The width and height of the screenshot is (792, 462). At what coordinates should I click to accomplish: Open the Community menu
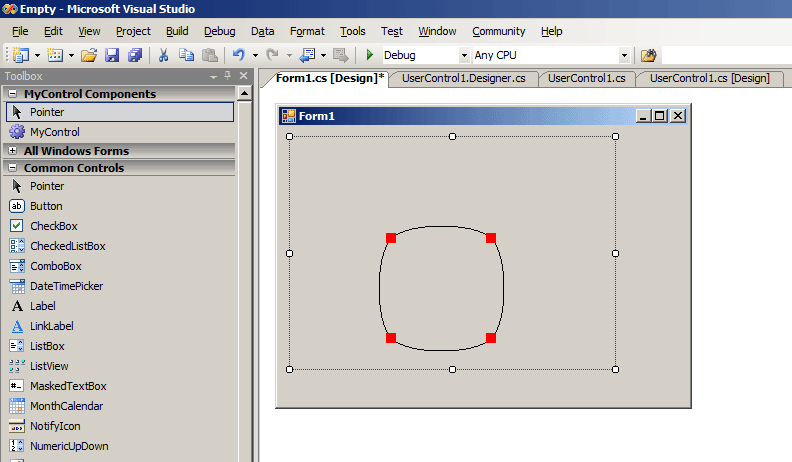499,31
